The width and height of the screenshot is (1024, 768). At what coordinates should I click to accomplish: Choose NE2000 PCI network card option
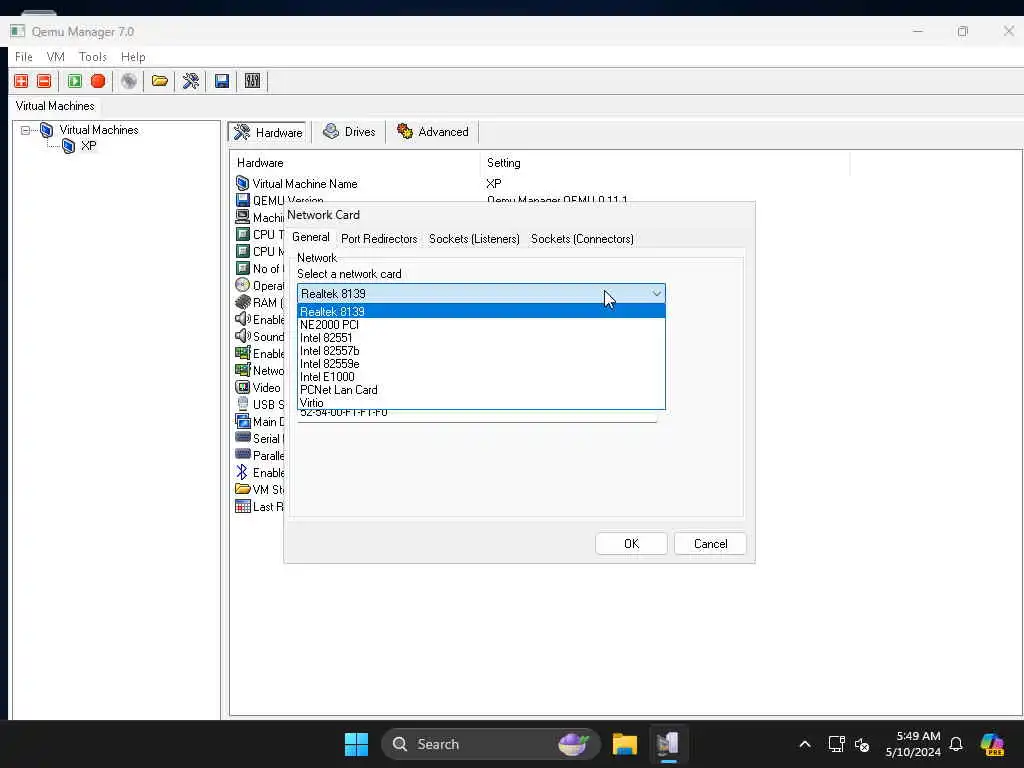click(481, 325)
